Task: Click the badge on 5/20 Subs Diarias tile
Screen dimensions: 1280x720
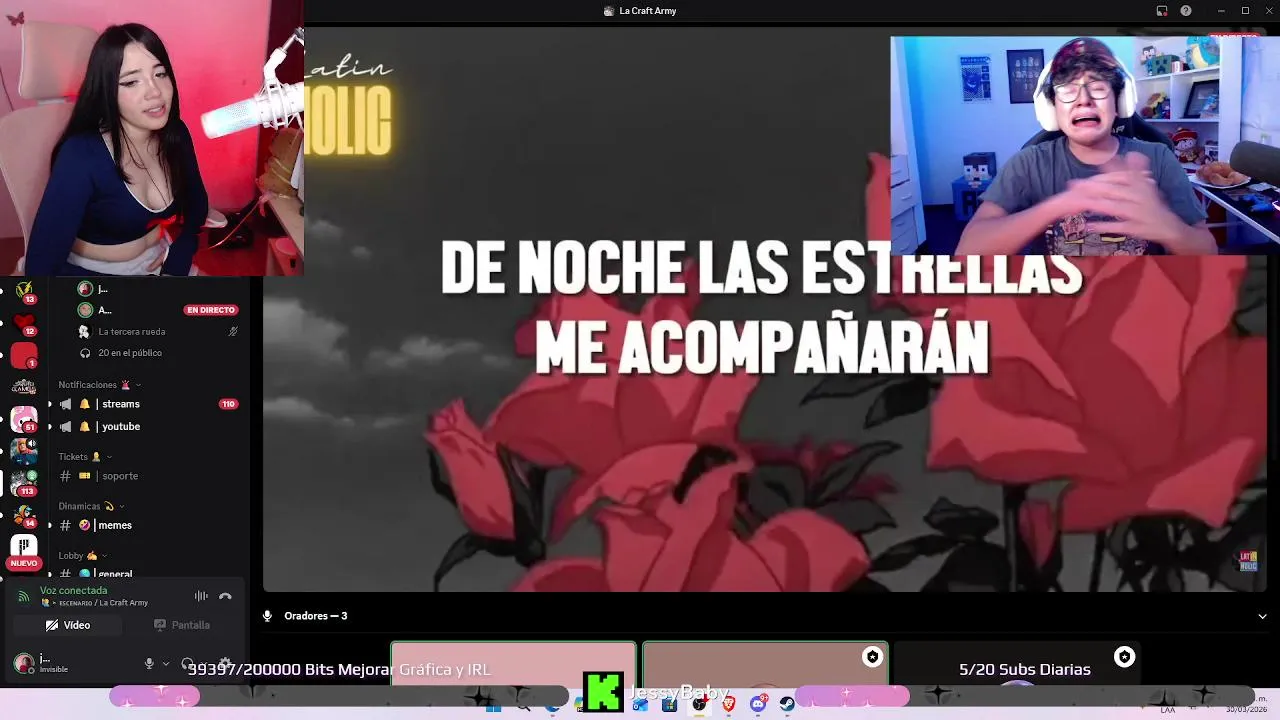Action: (1125, 657)
